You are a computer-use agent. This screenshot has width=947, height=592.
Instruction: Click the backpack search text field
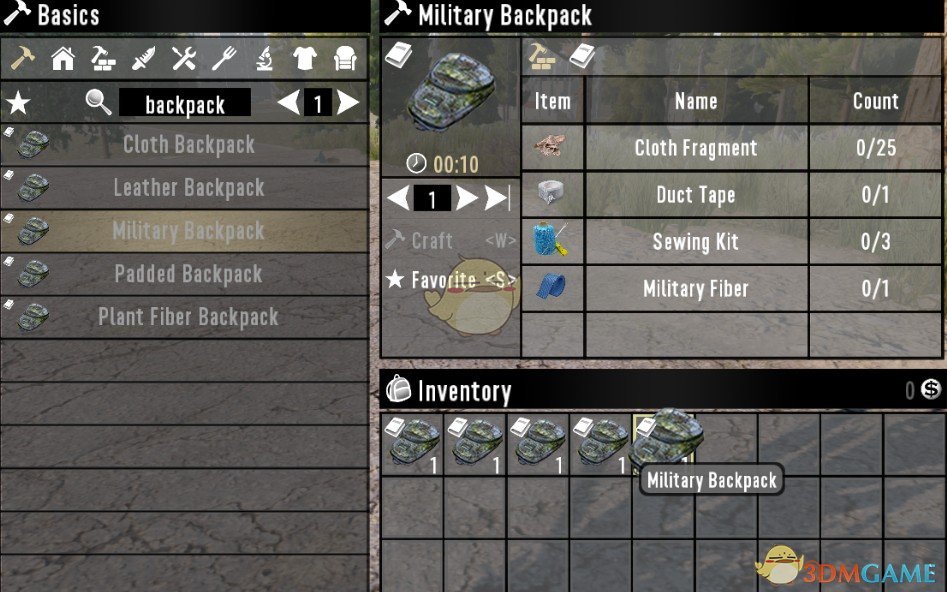click(x=185, y=103)
